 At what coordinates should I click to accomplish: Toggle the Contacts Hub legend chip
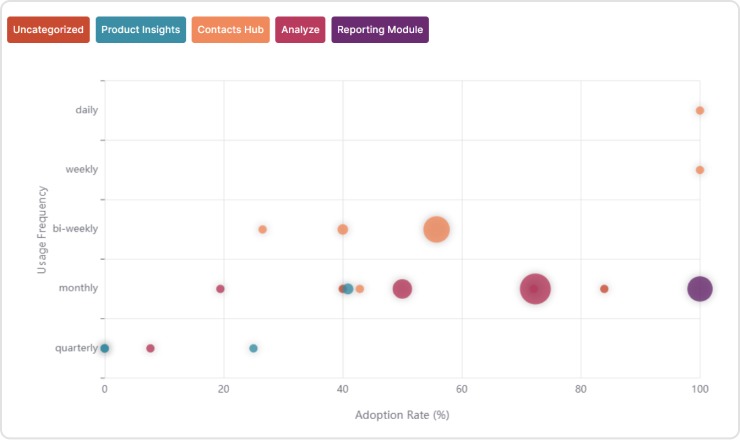click(x=231, y=30)
